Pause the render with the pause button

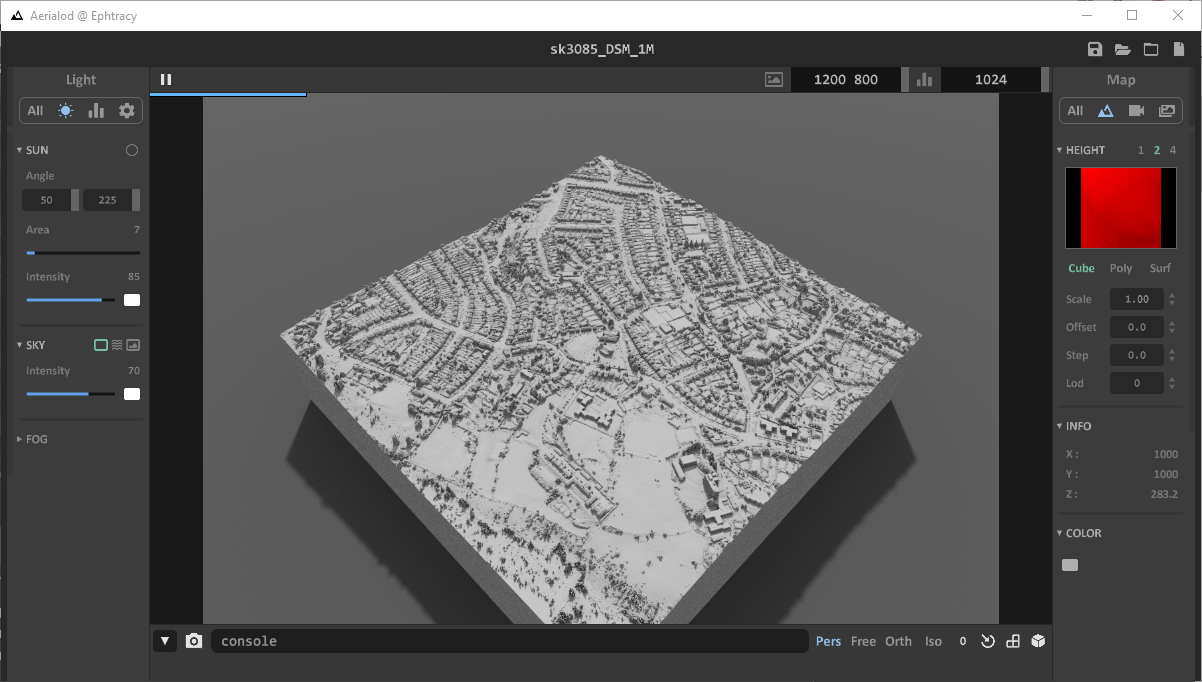166,79
